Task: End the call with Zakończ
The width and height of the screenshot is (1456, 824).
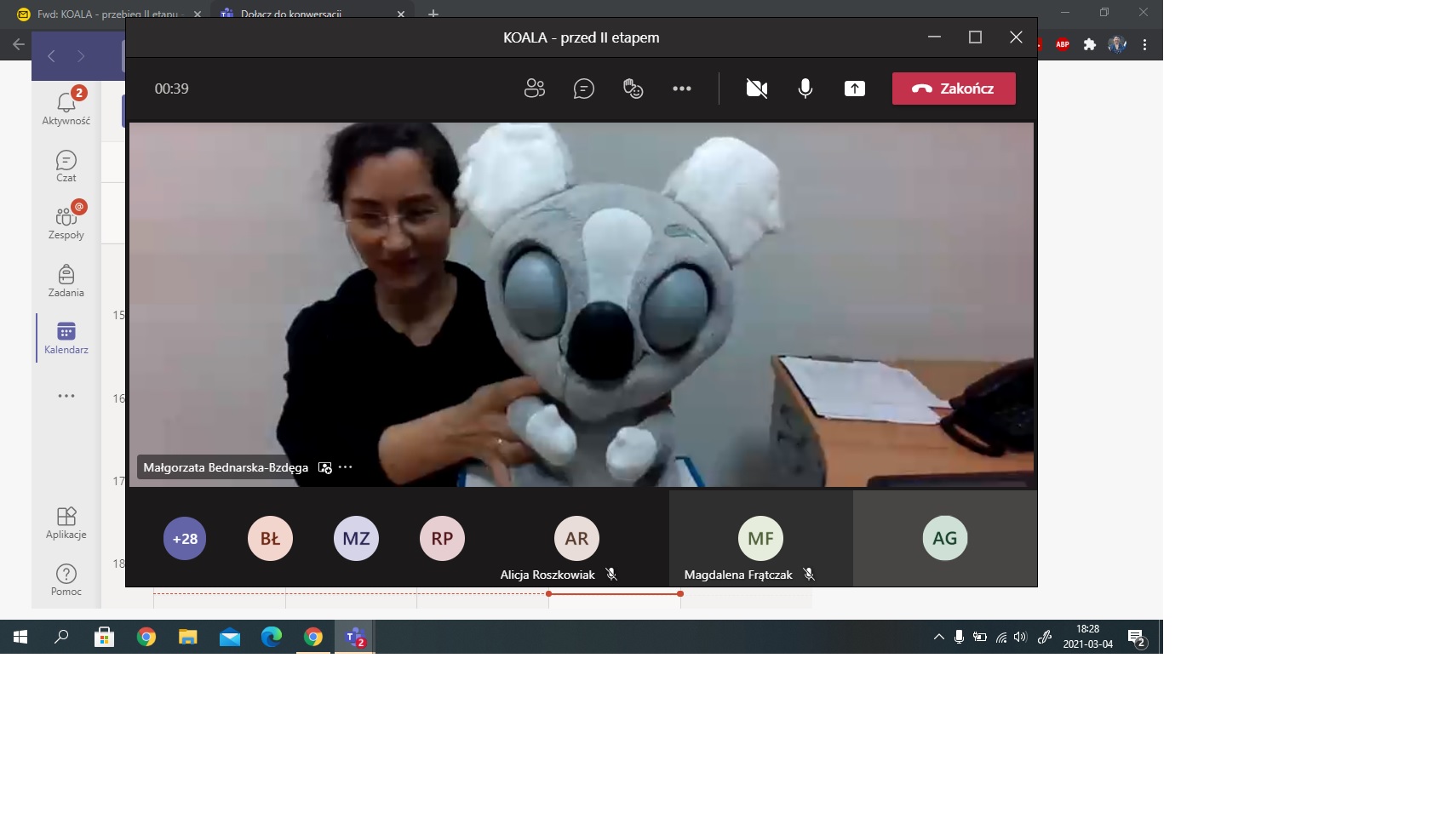Action: pos(953,89)
